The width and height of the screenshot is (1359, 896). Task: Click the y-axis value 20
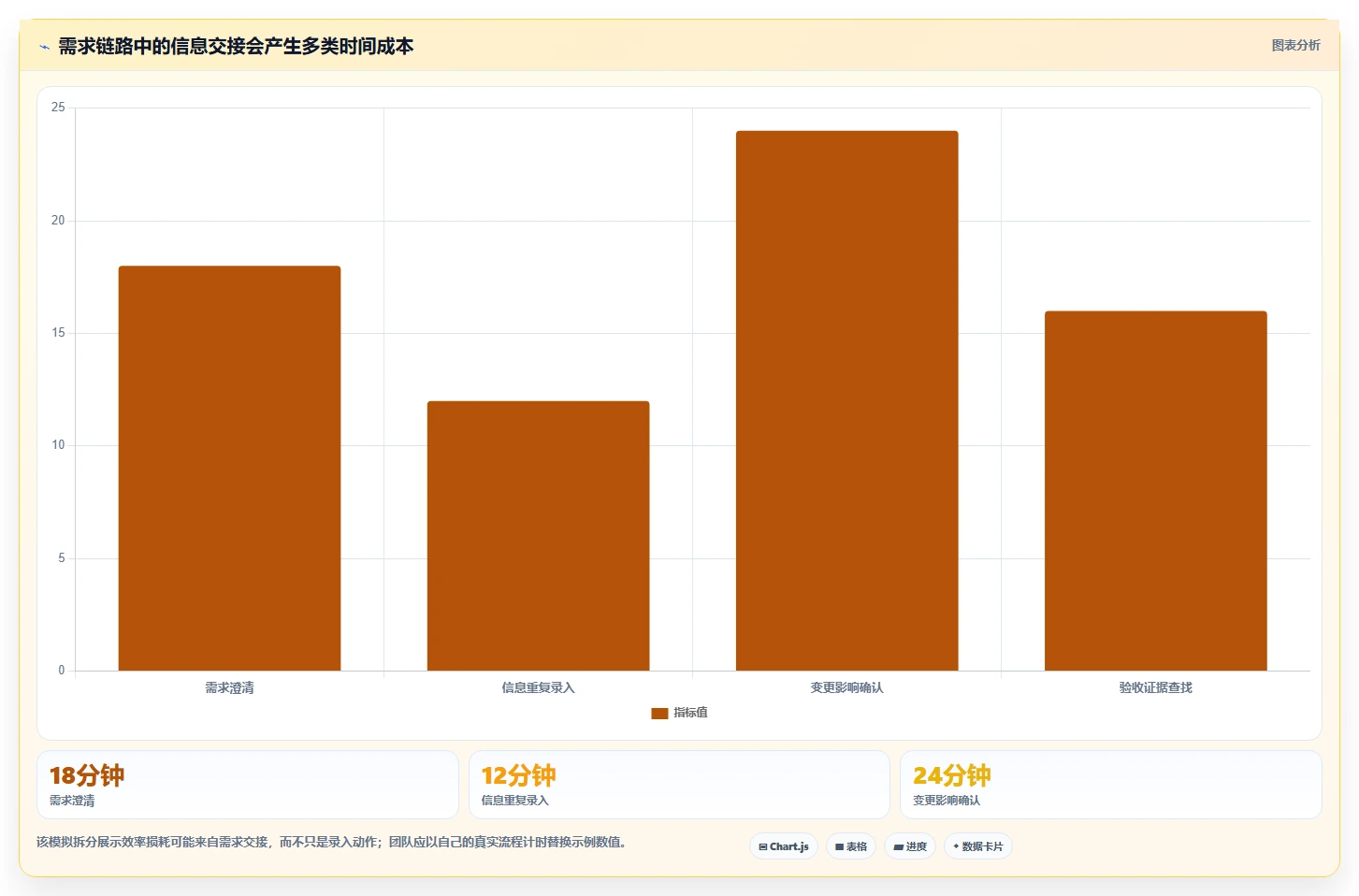(58, 221)
